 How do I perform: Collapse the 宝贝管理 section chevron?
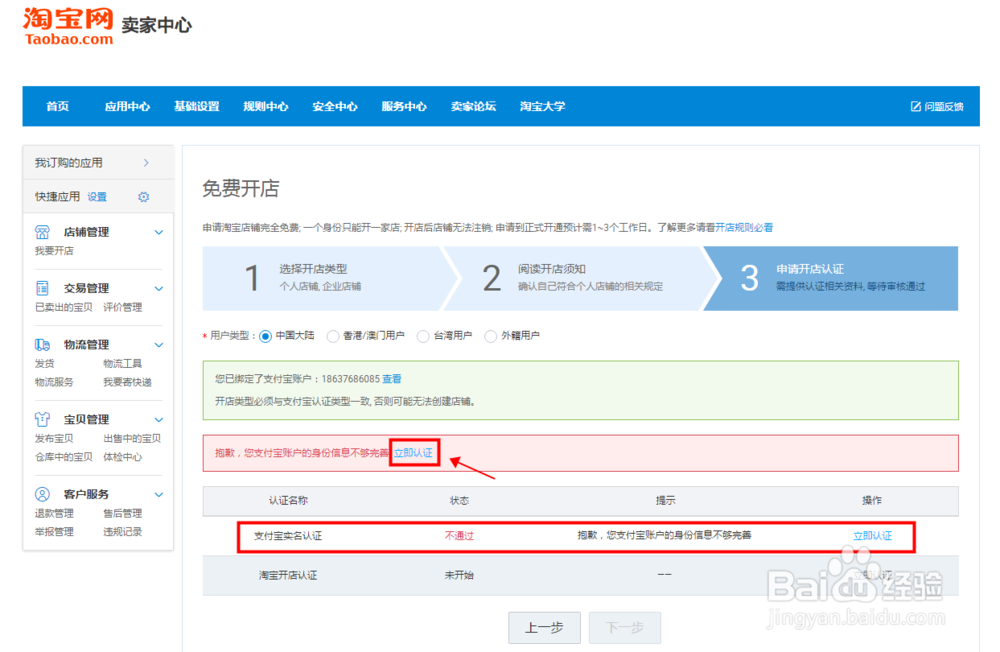coord(159,419)
